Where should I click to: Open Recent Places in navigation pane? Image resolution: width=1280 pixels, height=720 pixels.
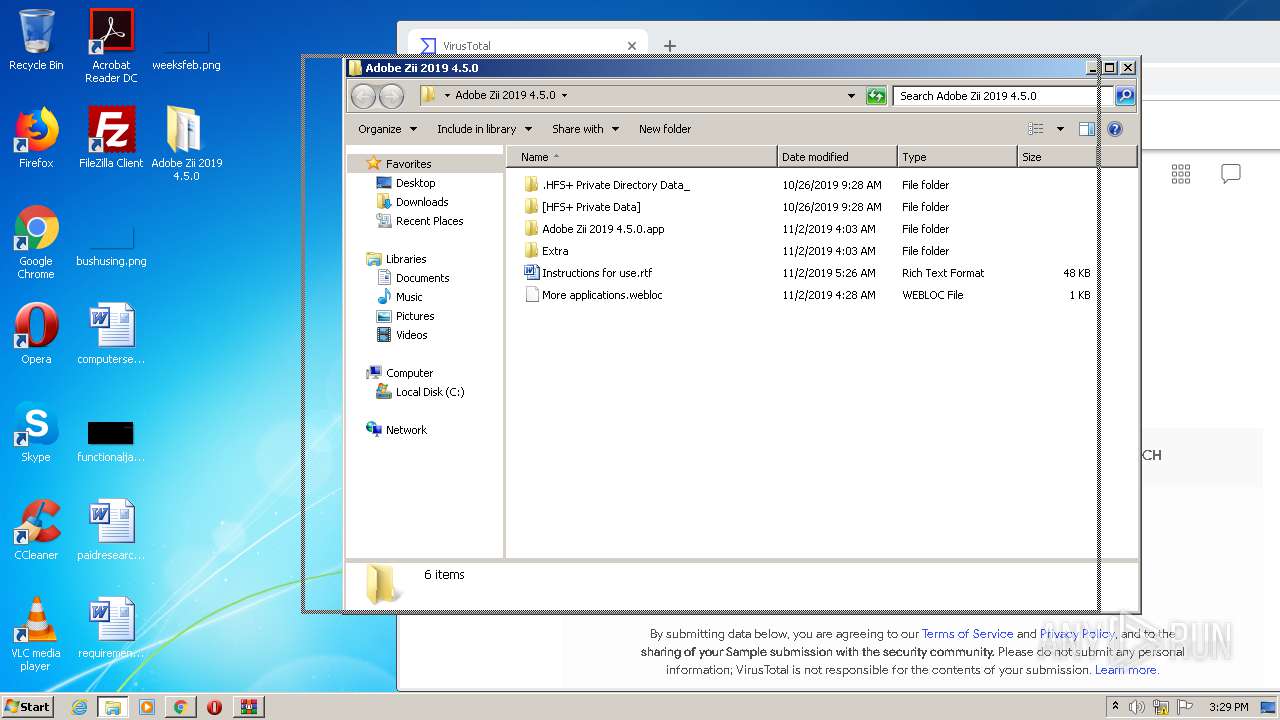[x=420, y=221]
